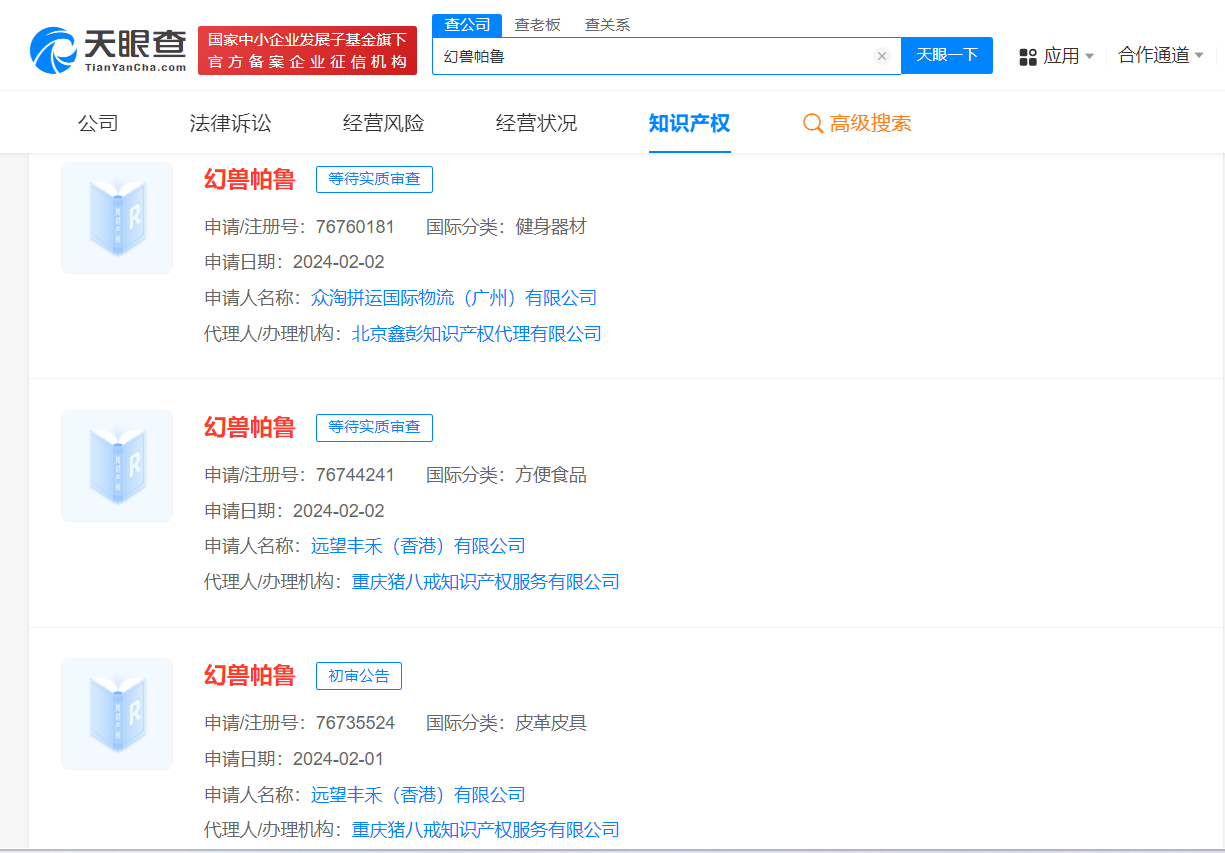Click the 天眼一下 search button

click(x=946, y=56)
